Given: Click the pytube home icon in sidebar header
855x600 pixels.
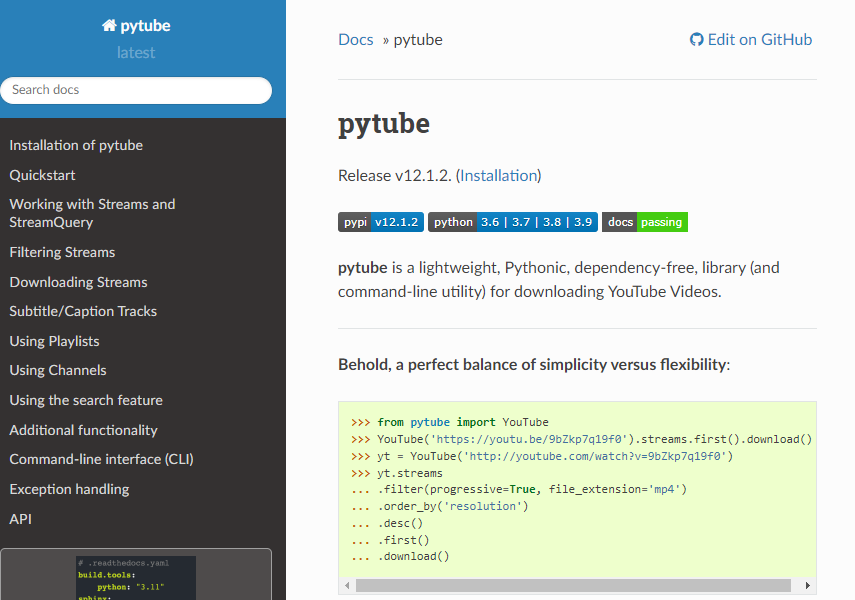Looking at the screenshot, I should pos(109,25).
